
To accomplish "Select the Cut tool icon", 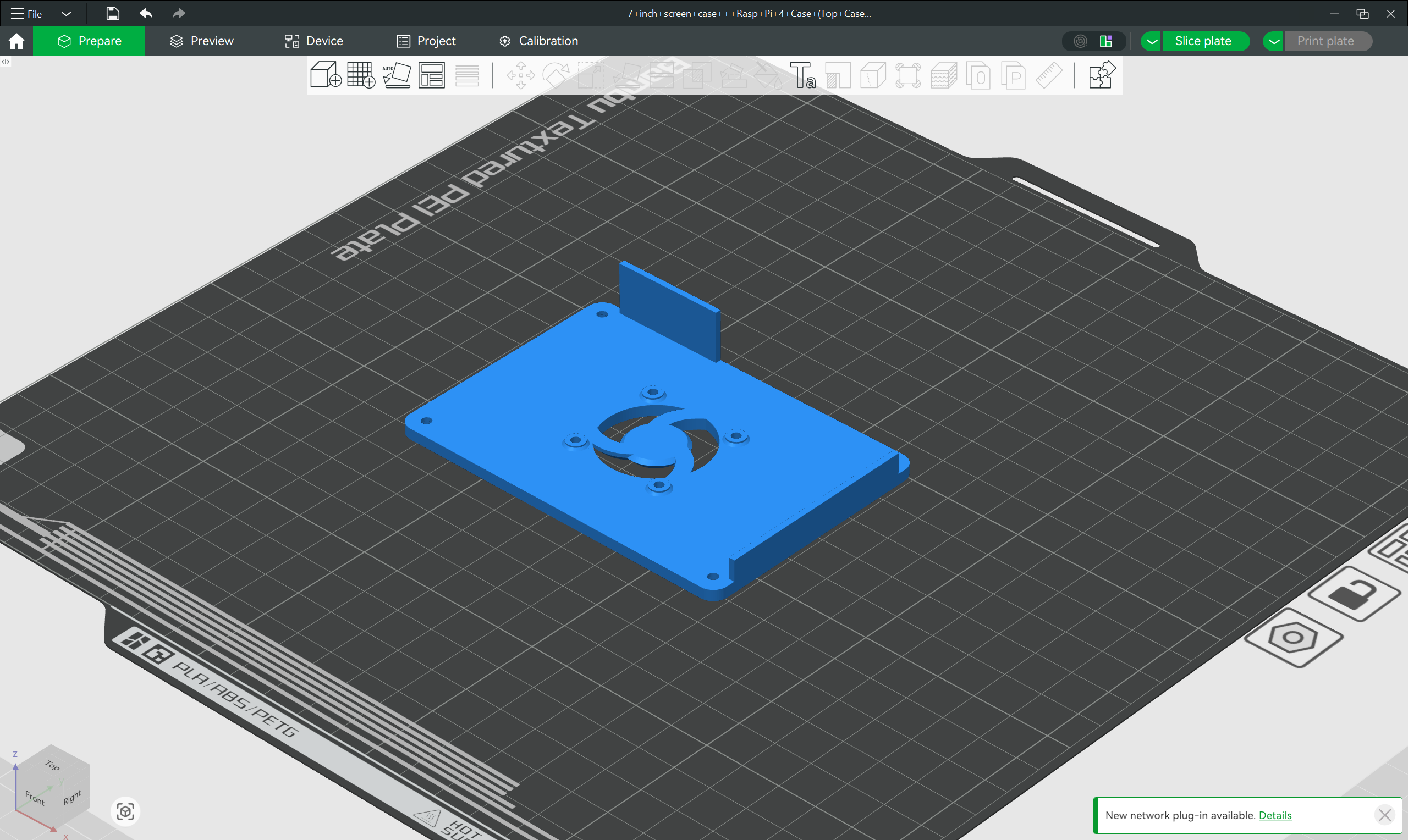I will 661,75.
